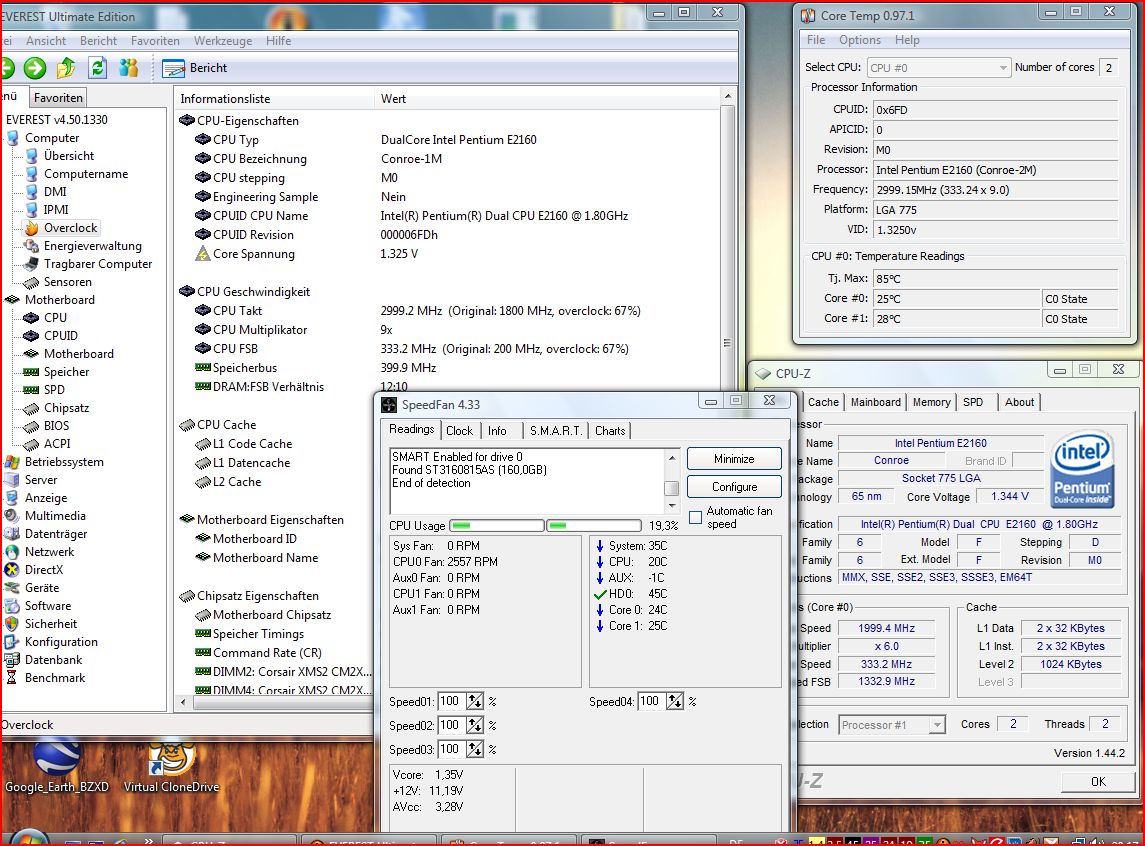Image resolution: width=1145 pixels, height=846 pixels.
Task: Click the refresh icon in EVEREST toolbar
Action: click(97, 68)
